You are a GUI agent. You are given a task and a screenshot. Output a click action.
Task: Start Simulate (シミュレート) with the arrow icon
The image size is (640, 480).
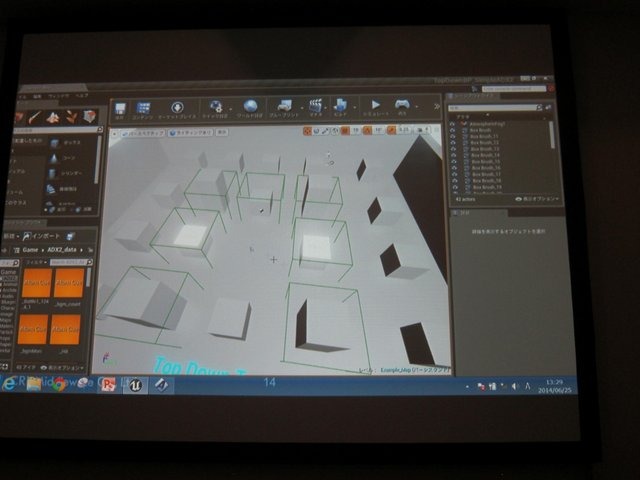click(376, 105)
